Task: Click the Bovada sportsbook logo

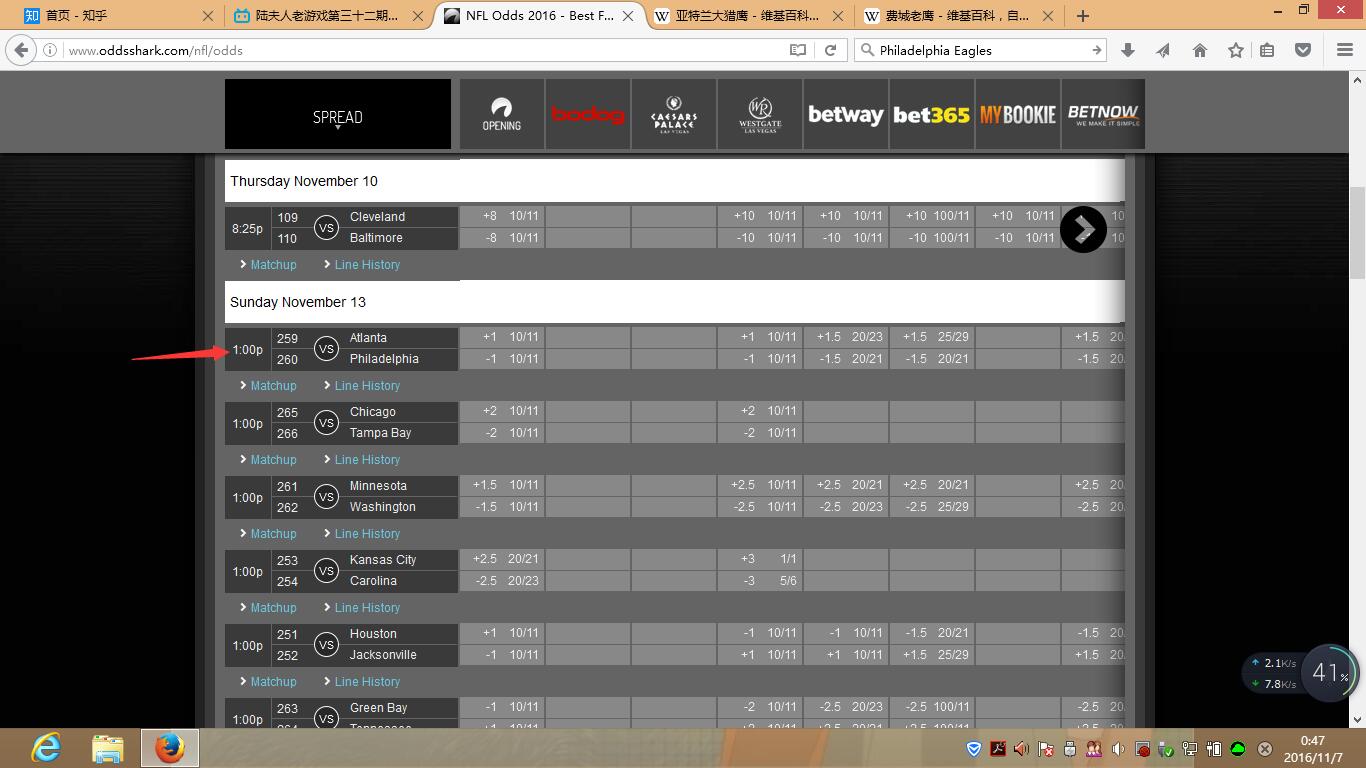Action: pyautogui.click(x=588, y=115)
